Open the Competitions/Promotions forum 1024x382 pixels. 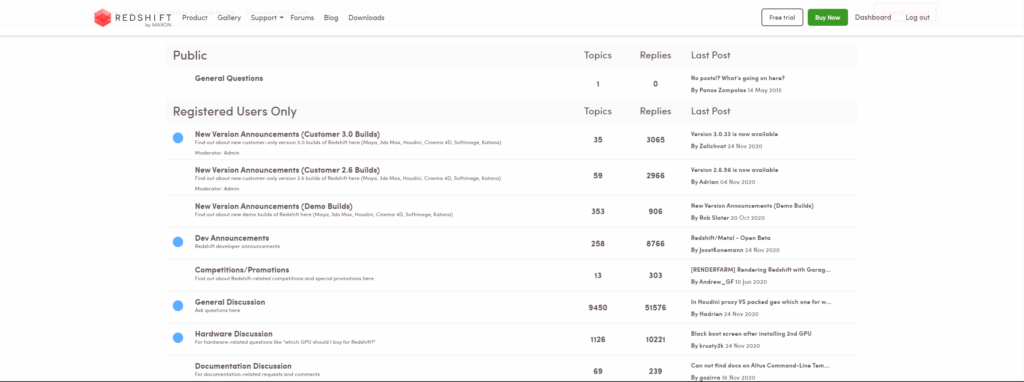[x=242, y=270]
